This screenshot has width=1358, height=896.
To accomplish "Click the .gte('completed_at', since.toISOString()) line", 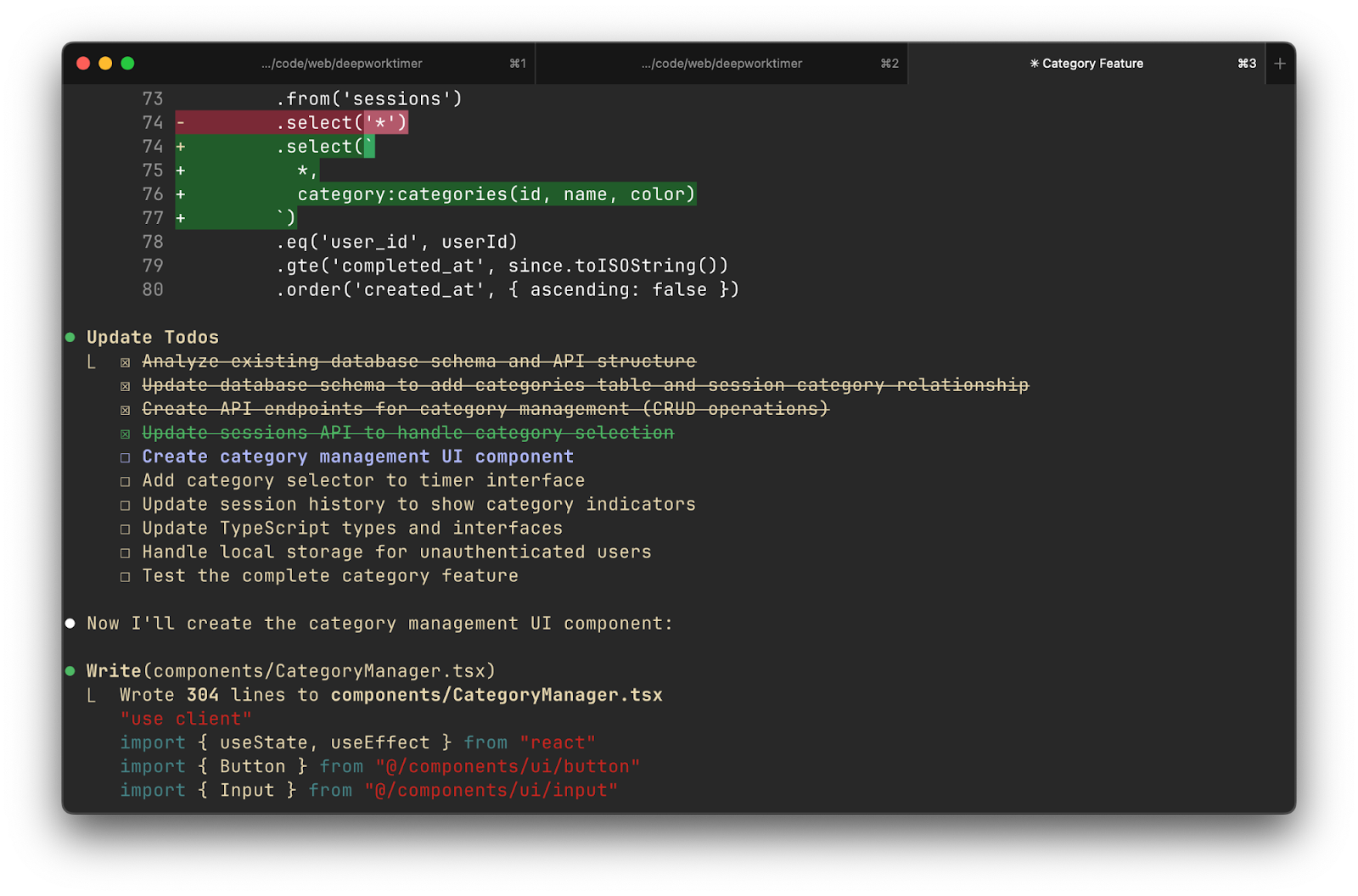I will (x=502, y=266).
